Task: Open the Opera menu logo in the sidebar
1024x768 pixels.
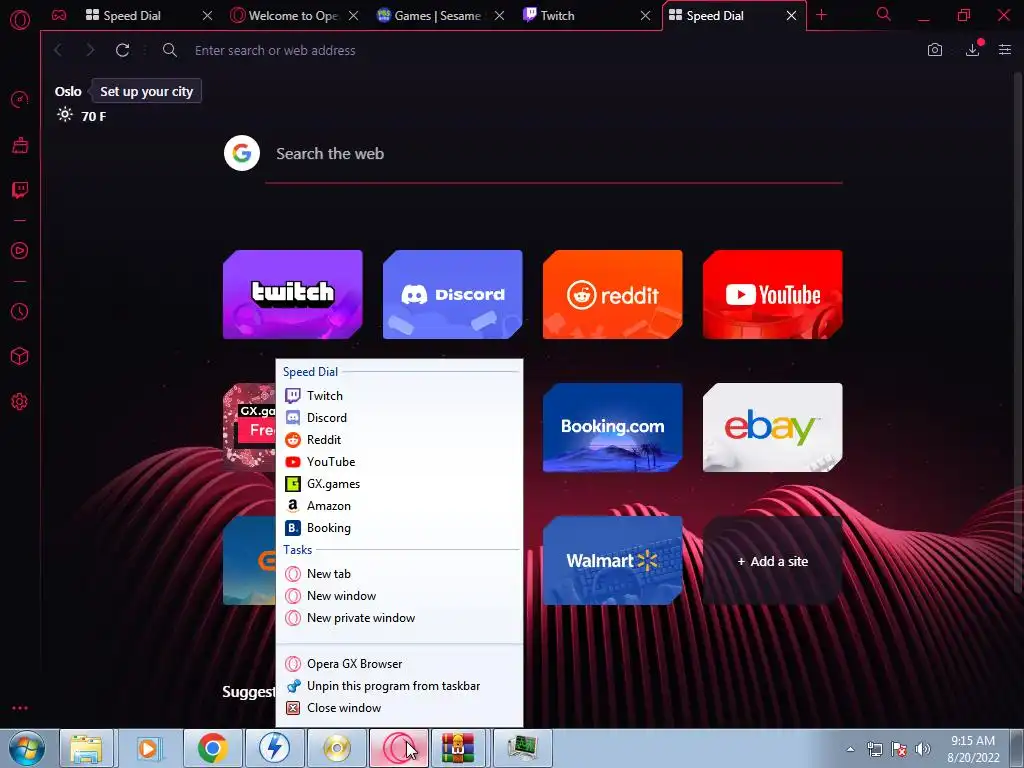Action: pos(20,19)
